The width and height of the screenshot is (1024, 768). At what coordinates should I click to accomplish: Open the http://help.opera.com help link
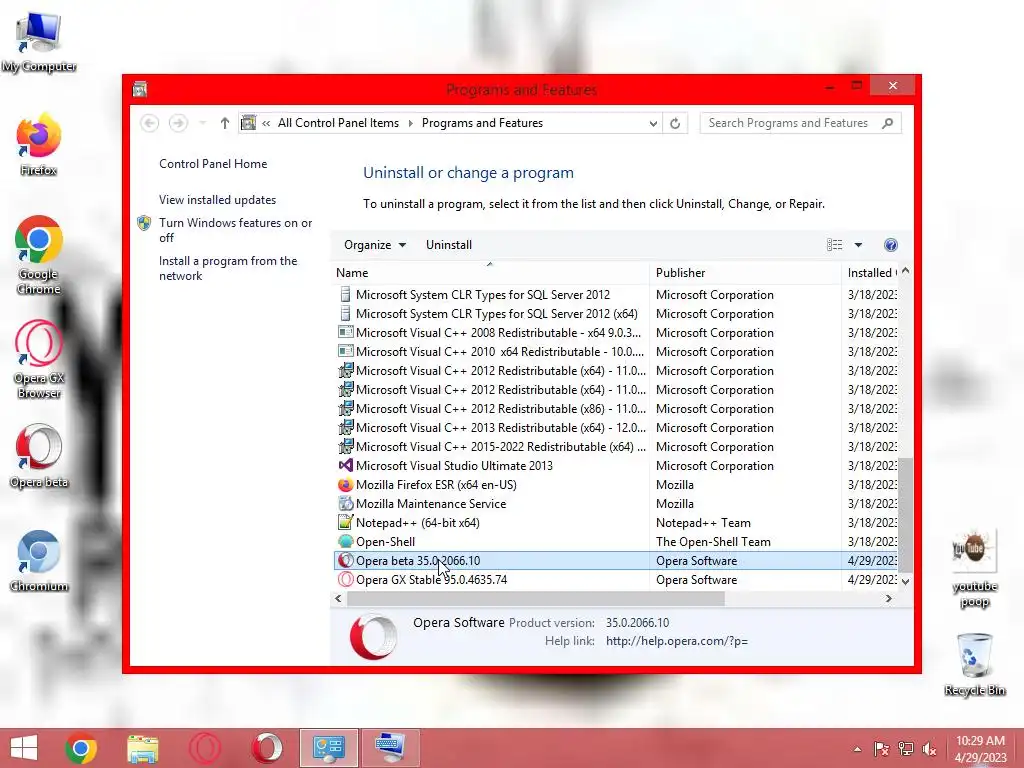677,641
